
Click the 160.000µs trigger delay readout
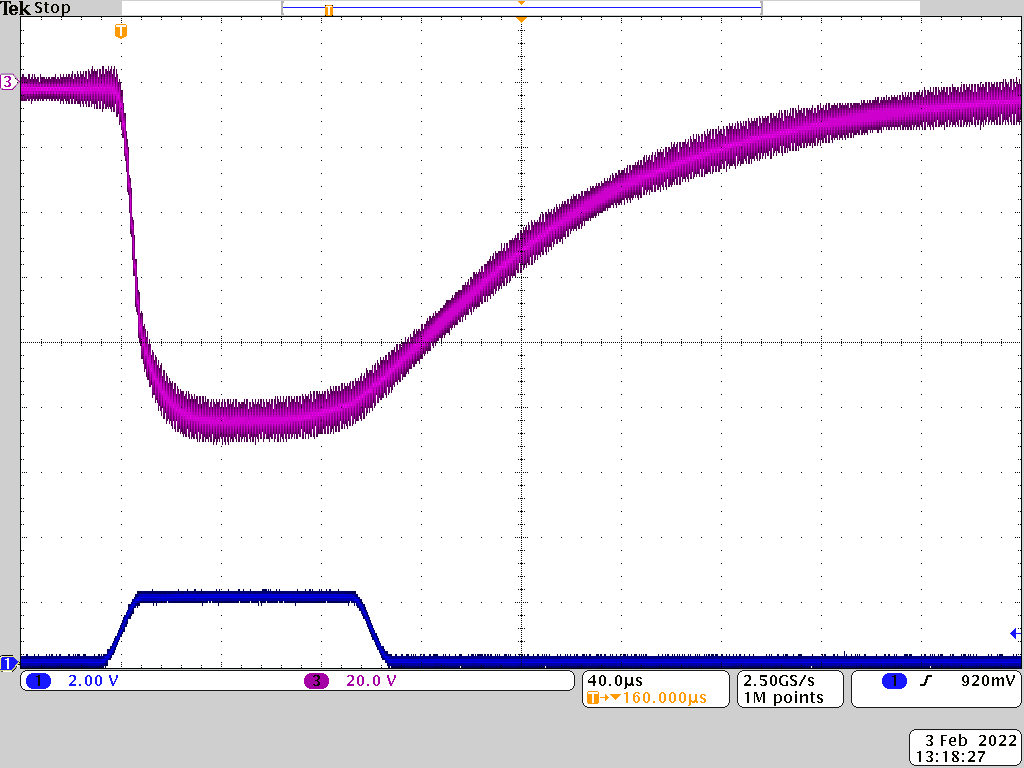pyautogui.click(x=665, y=697)
